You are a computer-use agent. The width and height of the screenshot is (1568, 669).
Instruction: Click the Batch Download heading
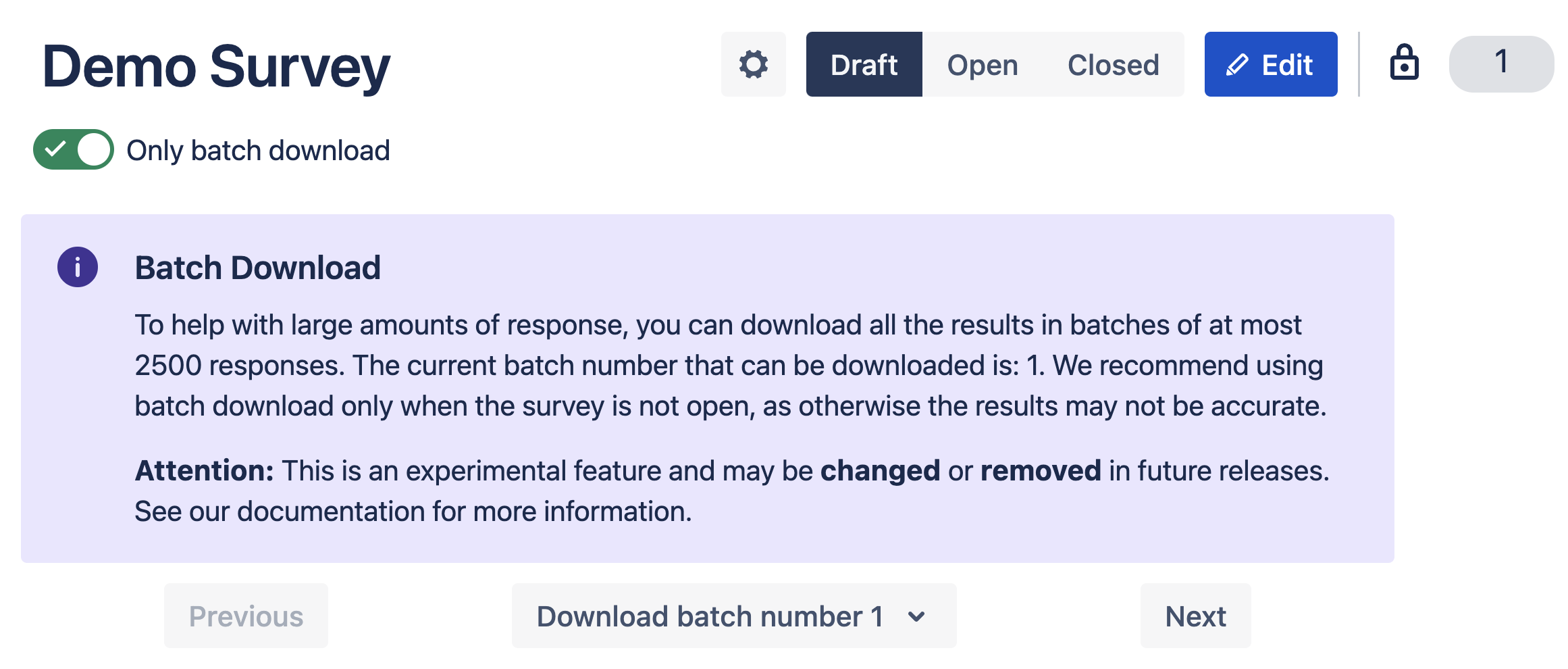pos(257,268)
